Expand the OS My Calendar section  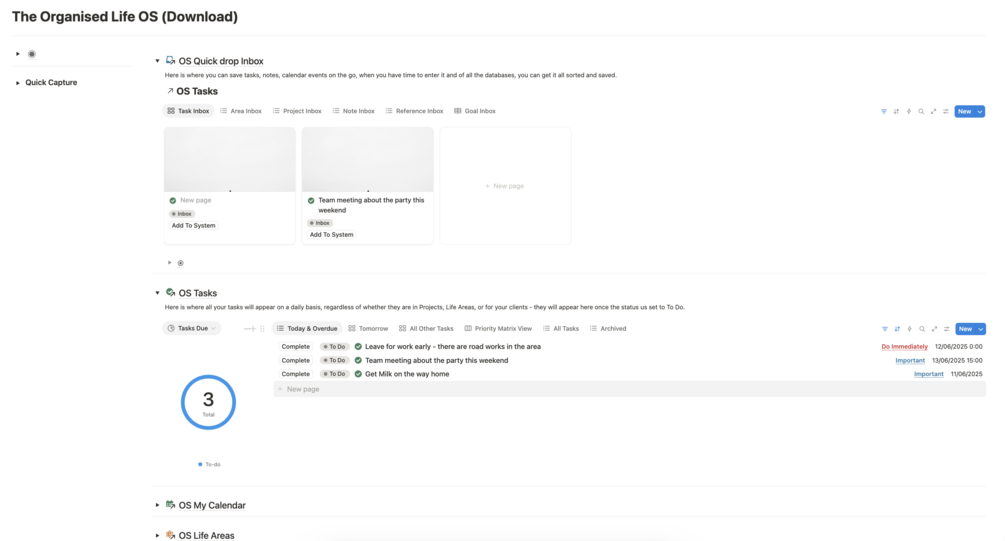(157, 505)
